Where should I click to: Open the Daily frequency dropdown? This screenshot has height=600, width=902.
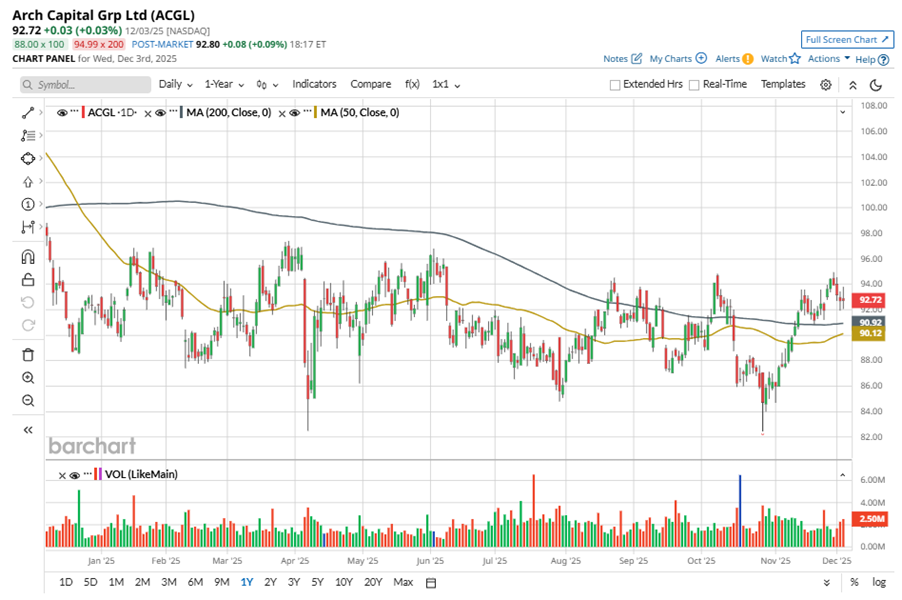tap(175, 84)
